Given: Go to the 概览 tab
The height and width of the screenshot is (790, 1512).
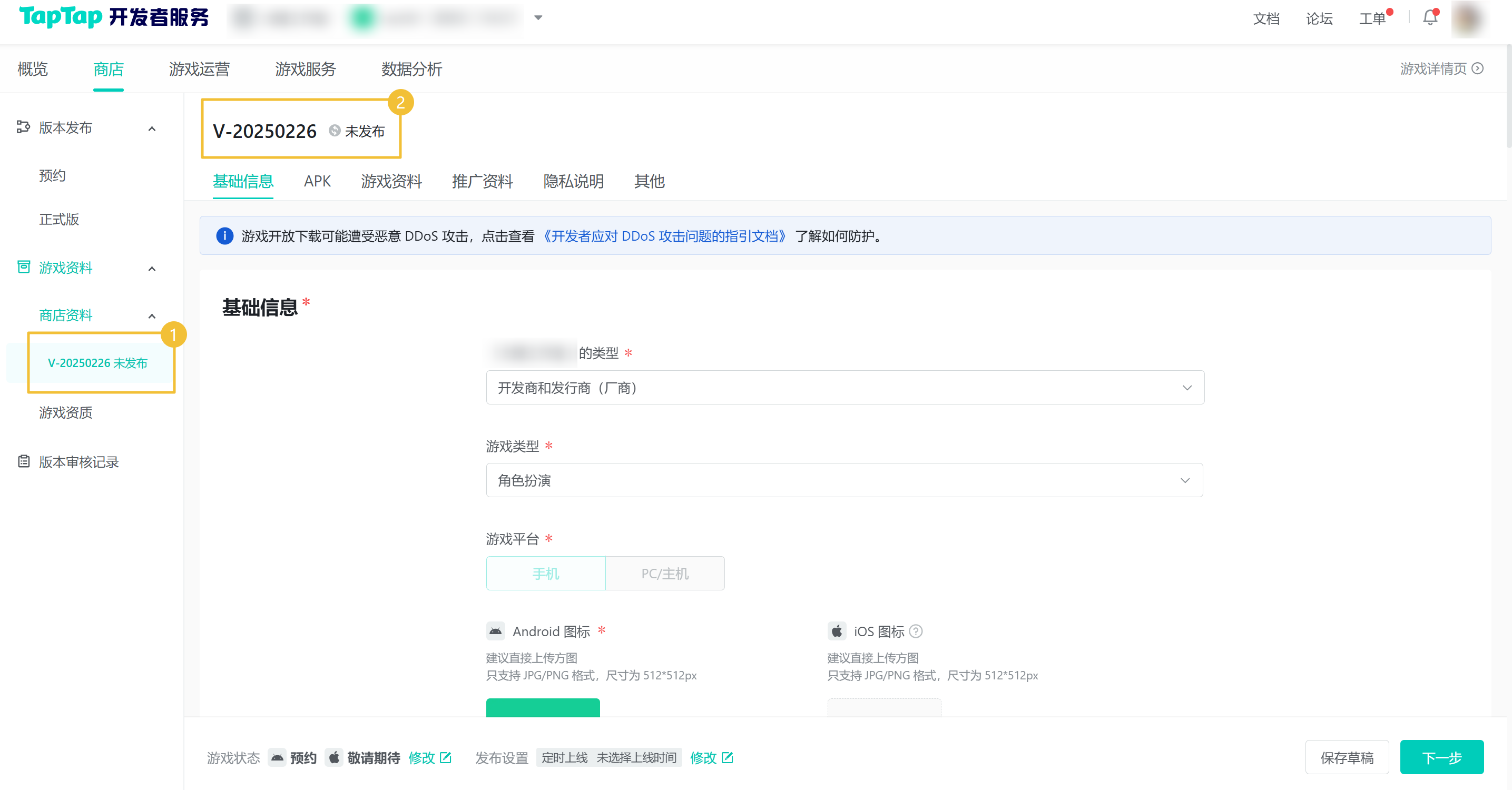Looking at the screenshot, I should pyautogui.click(x=32, y=68).
